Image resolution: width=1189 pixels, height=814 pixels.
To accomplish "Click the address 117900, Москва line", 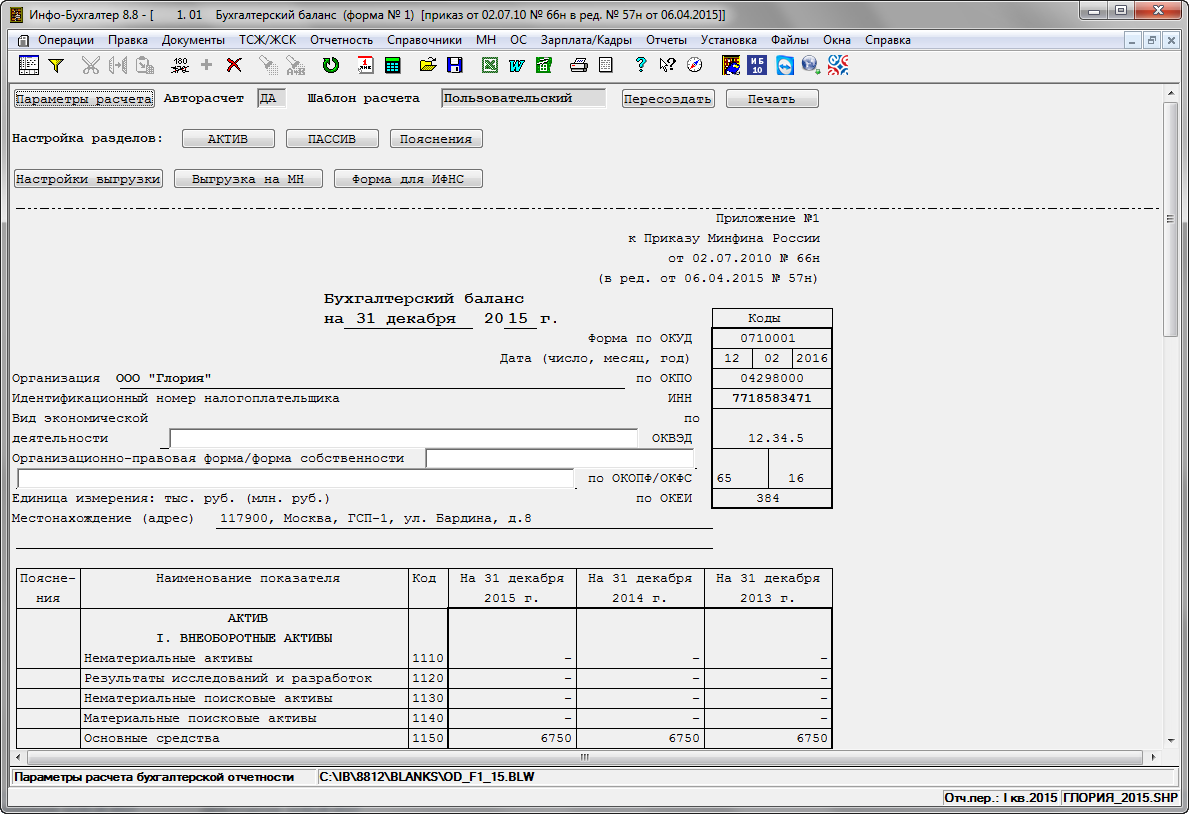I will [375, 519].
